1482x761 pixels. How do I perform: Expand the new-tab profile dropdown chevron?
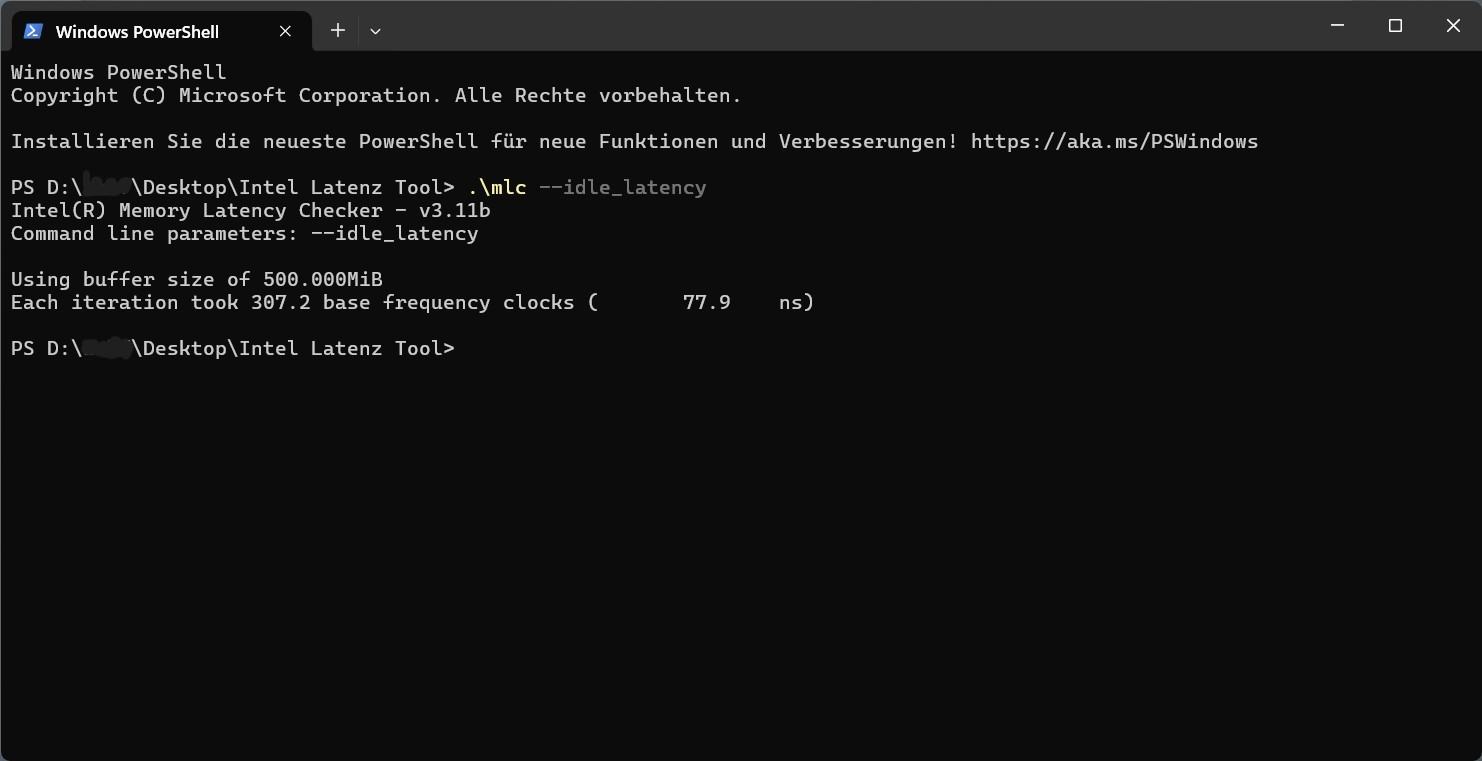tap(375, 31)
